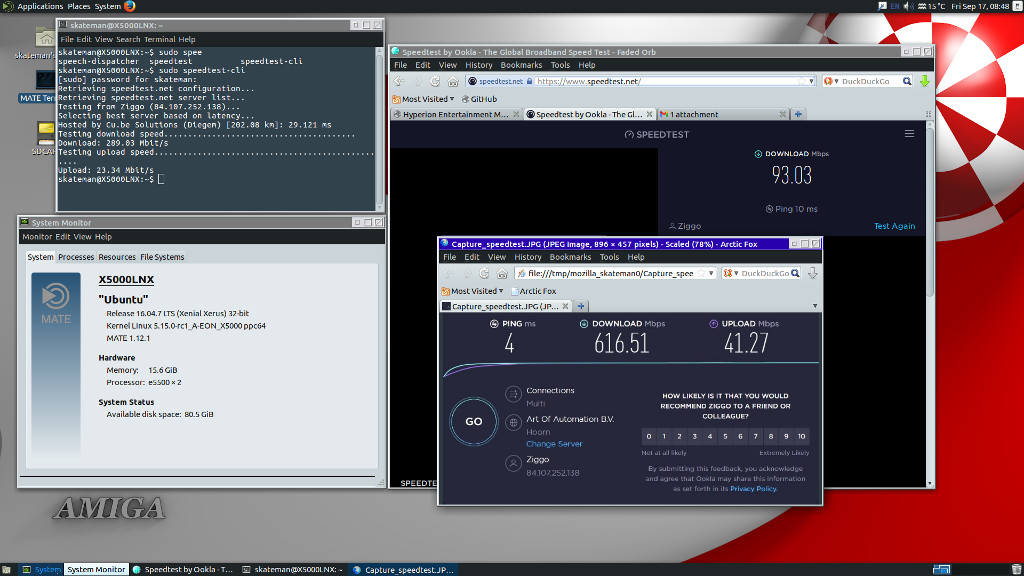
Task: Open the Tools menu in Arctic Fox
Action: pos(609,257)
